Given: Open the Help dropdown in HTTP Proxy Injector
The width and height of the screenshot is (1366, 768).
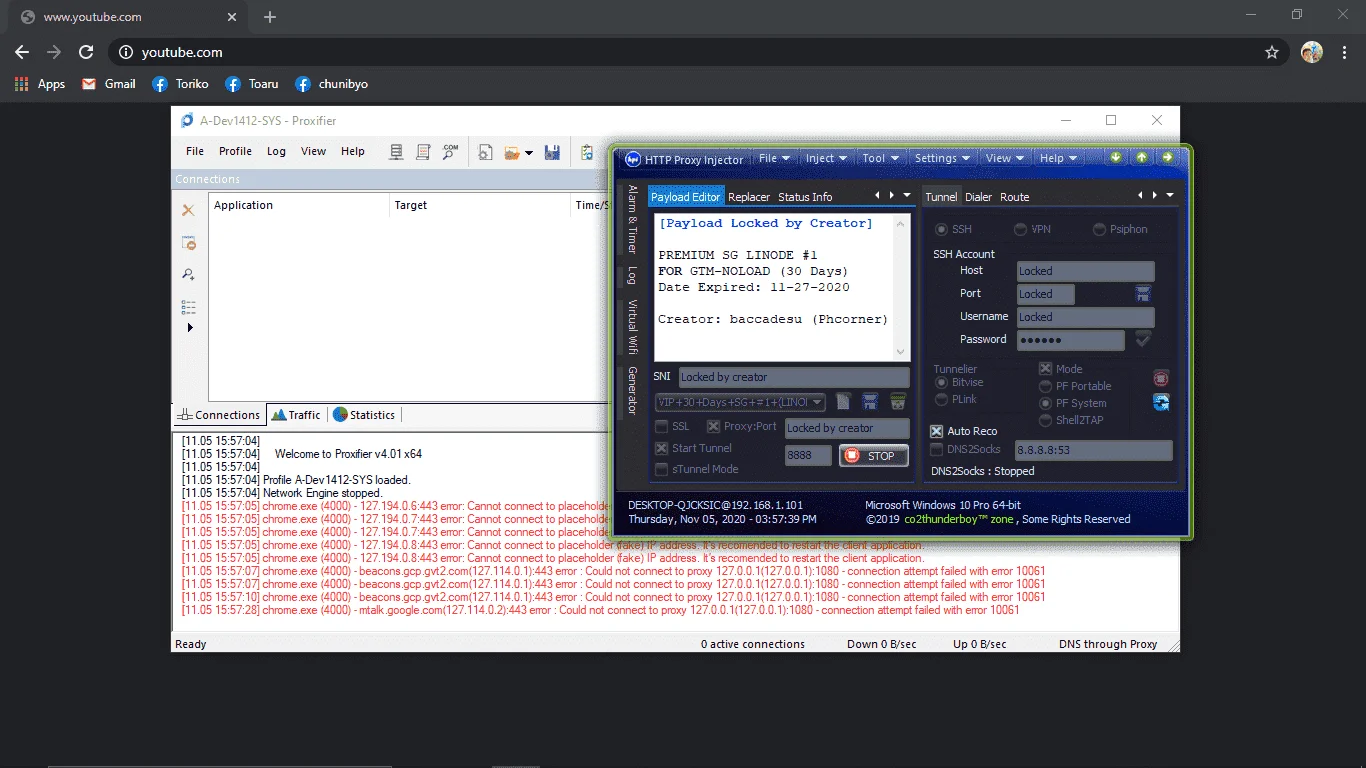Looking at the screenshot, I should pyautogui.click(x=1058, y=158).
